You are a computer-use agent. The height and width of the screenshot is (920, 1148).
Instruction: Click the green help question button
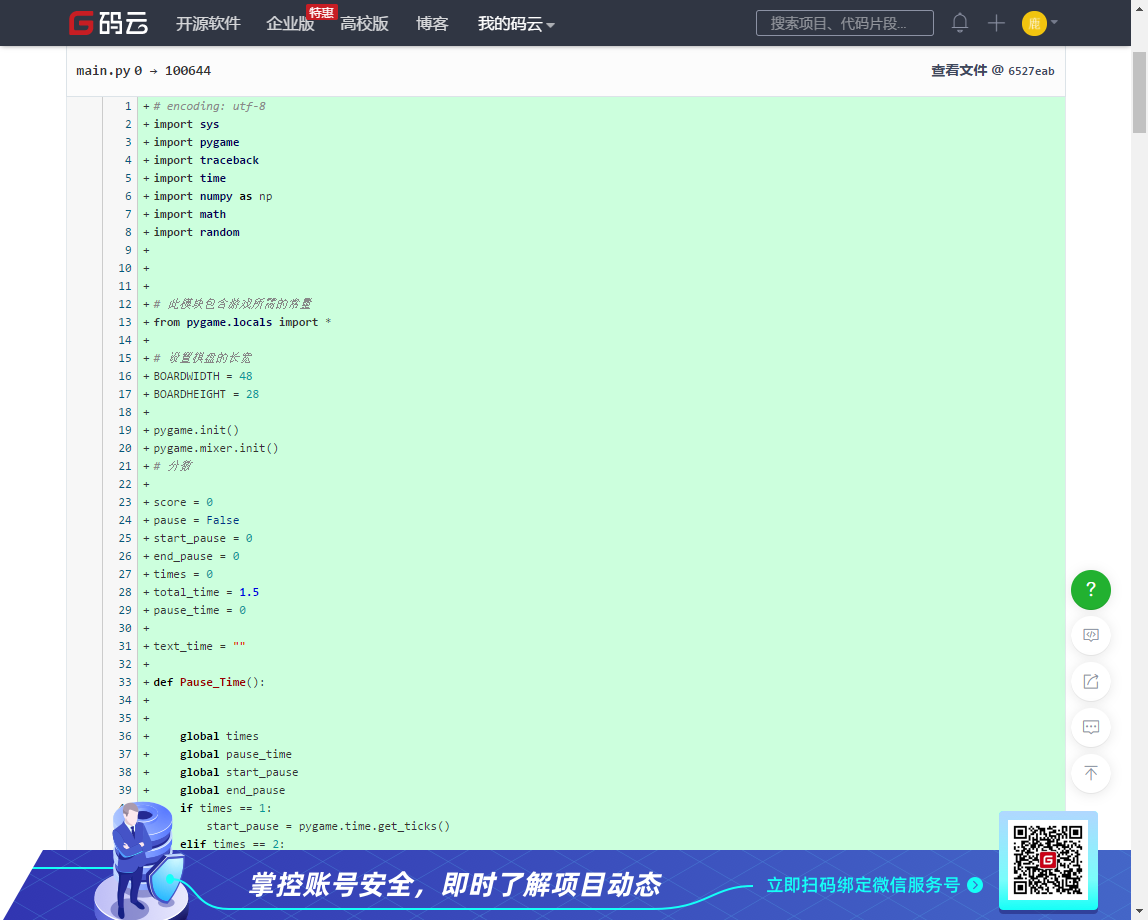click(x=1091, y=590)
